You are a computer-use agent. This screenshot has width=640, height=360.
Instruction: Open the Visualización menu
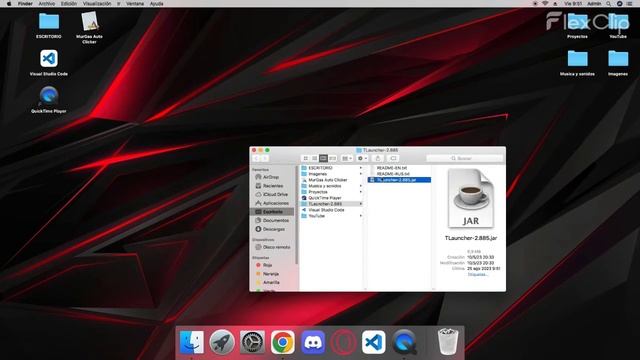click(97, 4)
